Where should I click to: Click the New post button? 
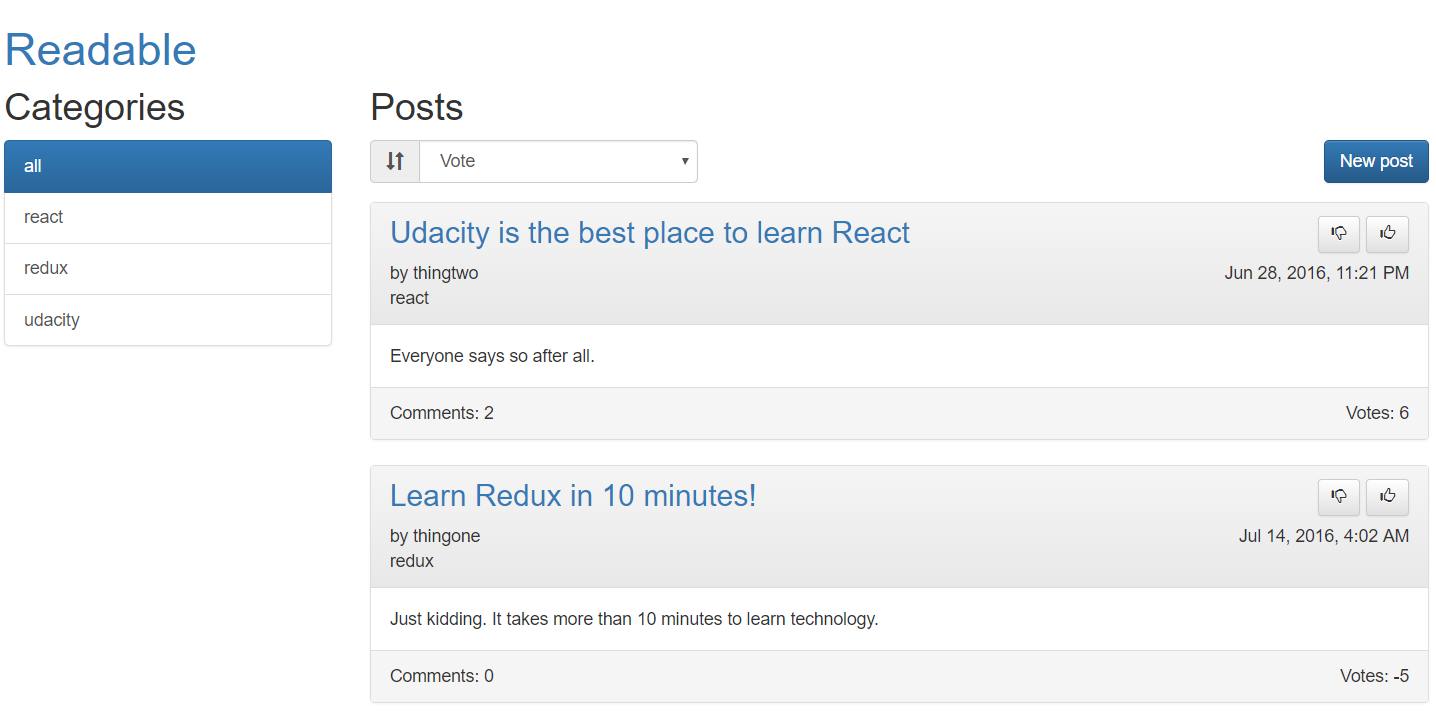pos(1376,161)
